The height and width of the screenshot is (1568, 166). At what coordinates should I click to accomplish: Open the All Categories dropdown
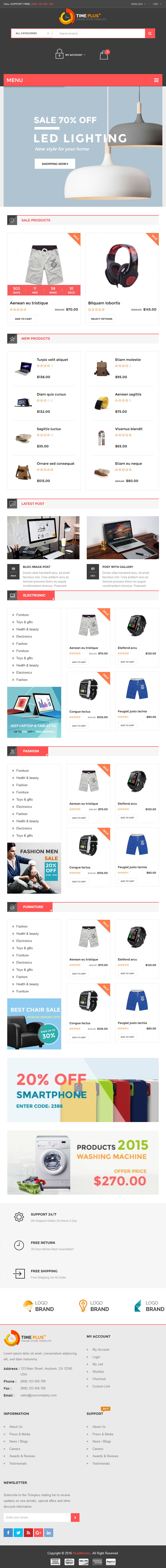(32, 33)
